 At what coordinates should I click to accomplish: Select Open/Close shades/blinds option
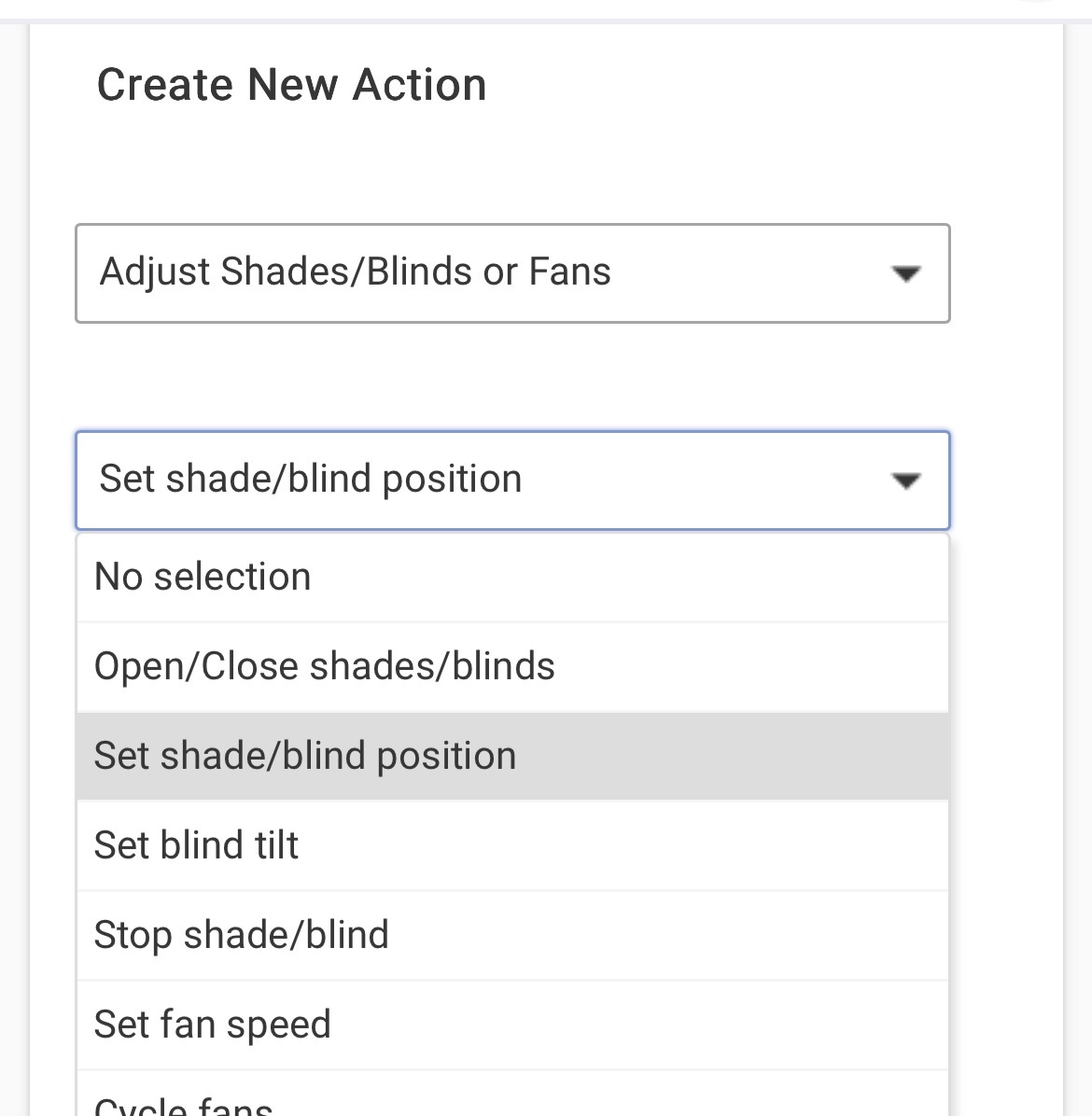(325, 666)
